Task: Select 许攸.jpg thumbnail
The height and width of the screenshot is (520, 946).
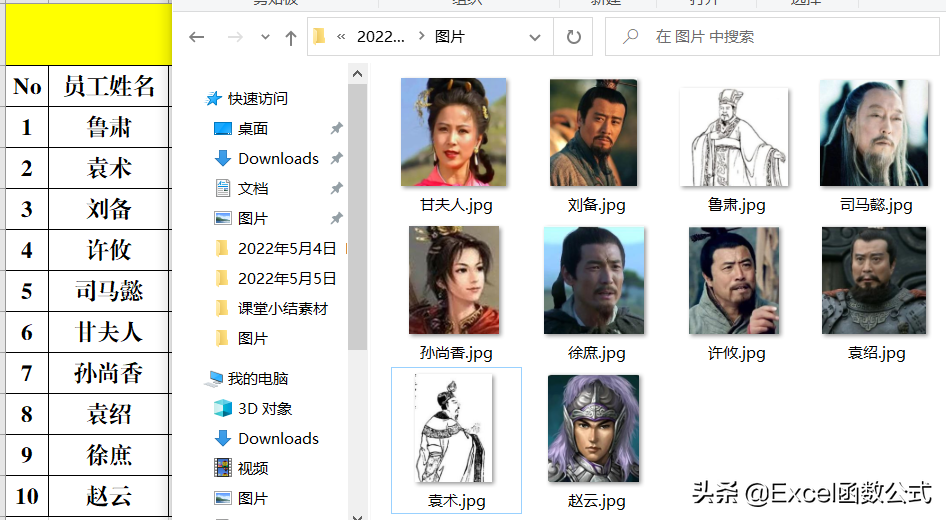Action: [x=734, y=281]
